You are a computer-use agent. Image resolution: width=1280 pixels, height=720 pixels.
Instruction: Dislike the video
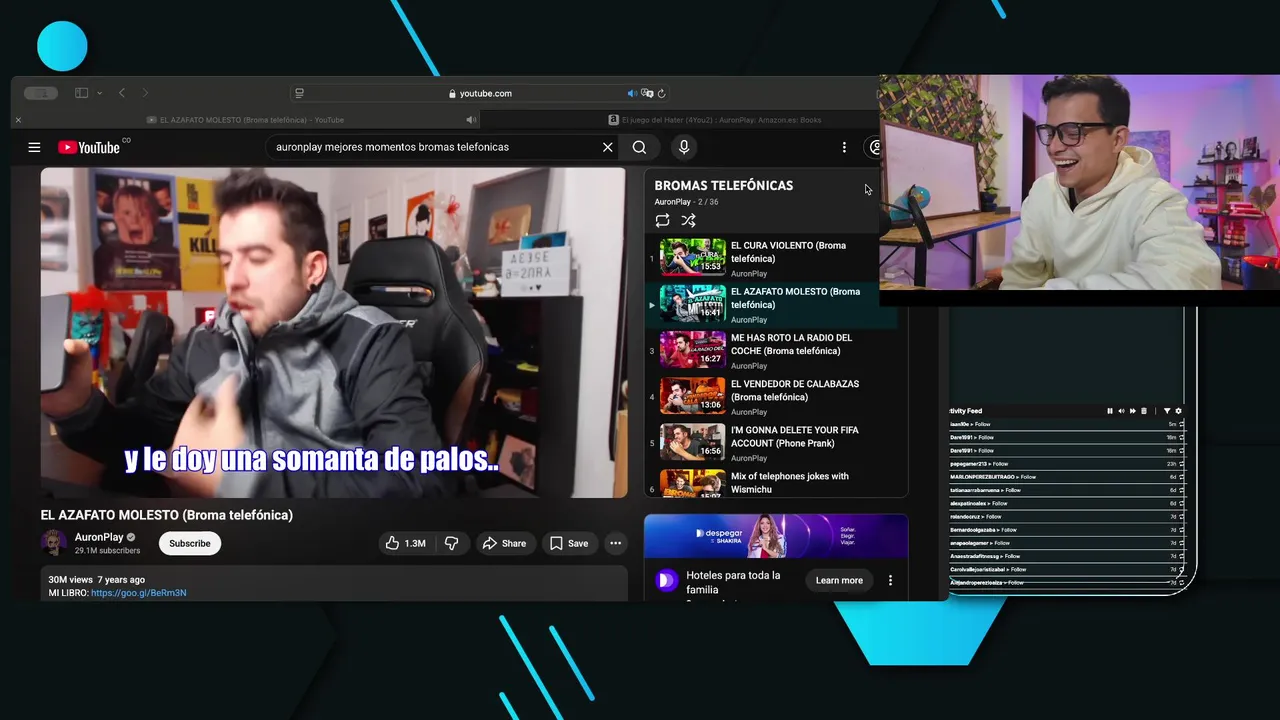(452, 543)
